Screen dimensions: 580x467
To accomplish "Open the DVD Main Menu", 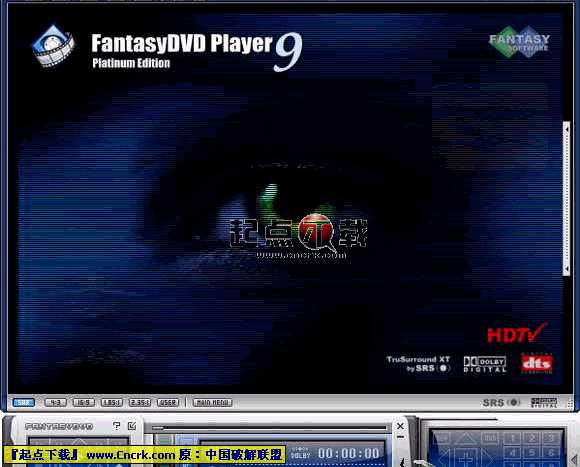I will click(213, 402).
